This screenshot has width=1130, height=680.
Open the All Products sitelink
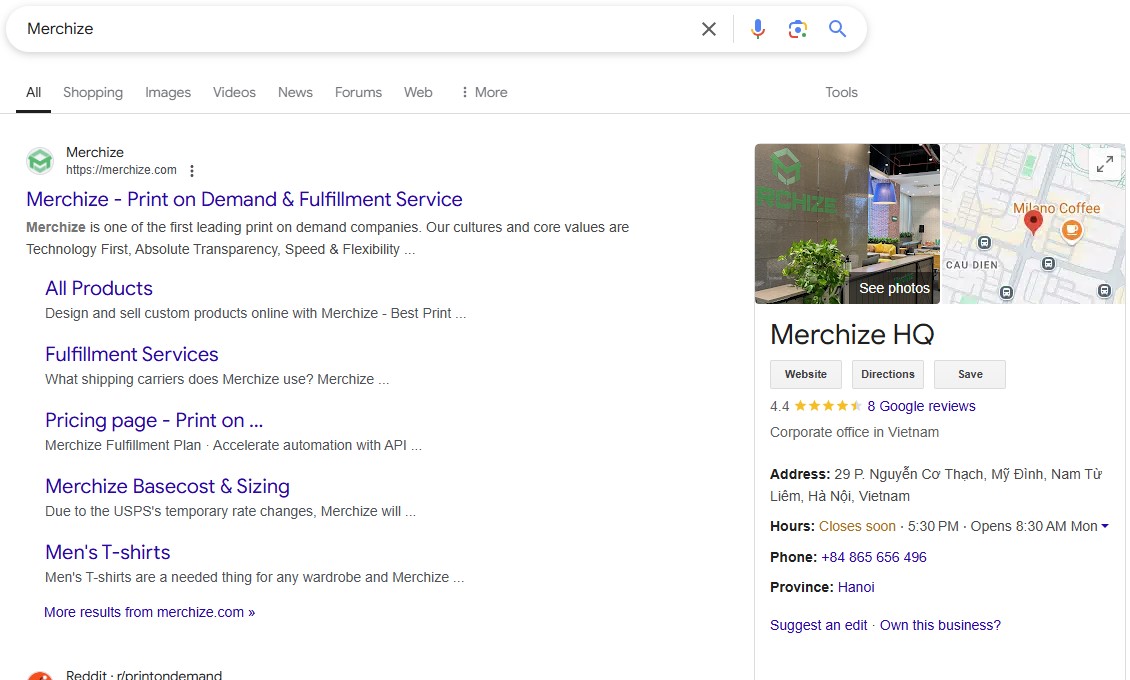click(x=99, y=288)
